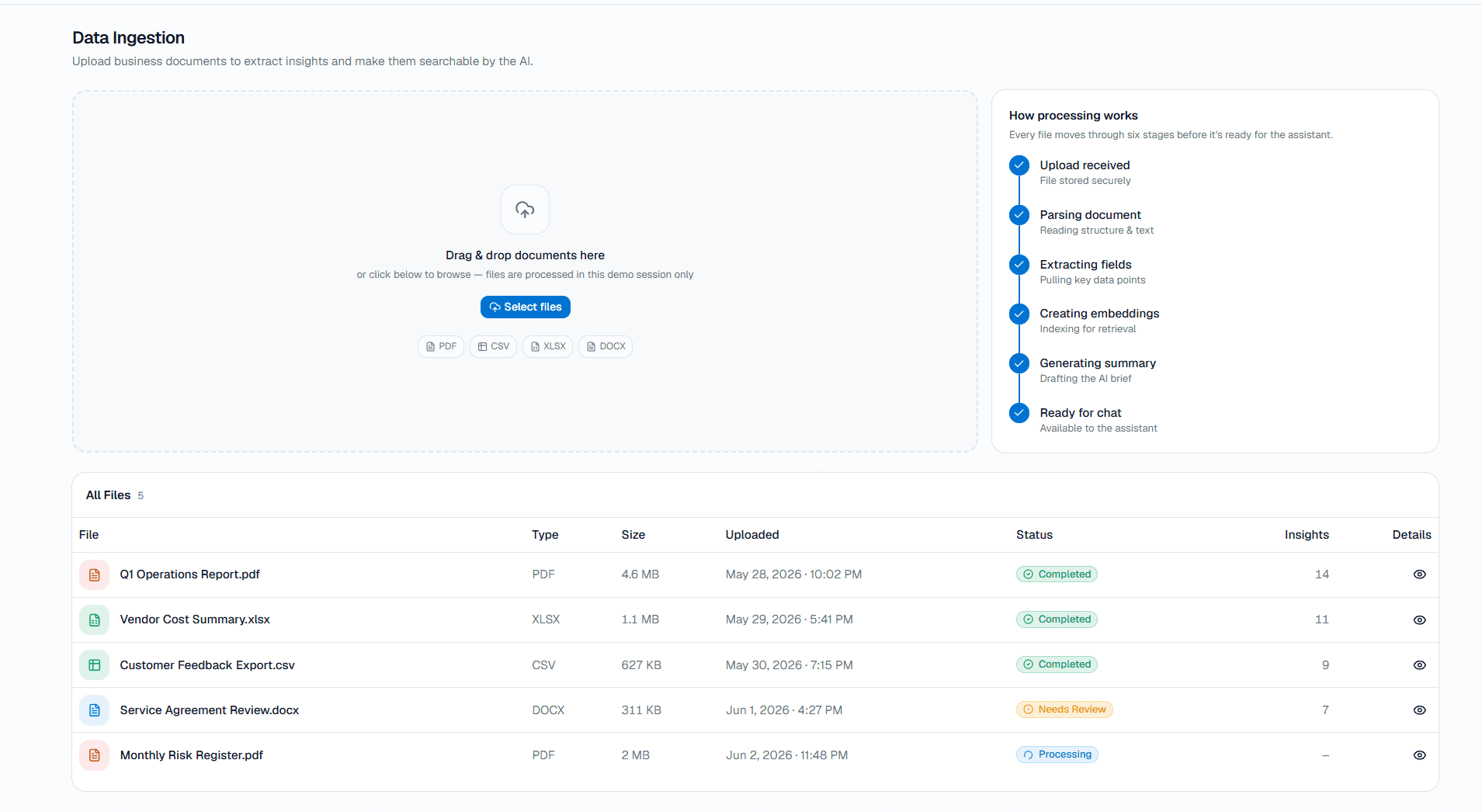Select the Q1 Operations Report.pdf file name

click(189, 574)
